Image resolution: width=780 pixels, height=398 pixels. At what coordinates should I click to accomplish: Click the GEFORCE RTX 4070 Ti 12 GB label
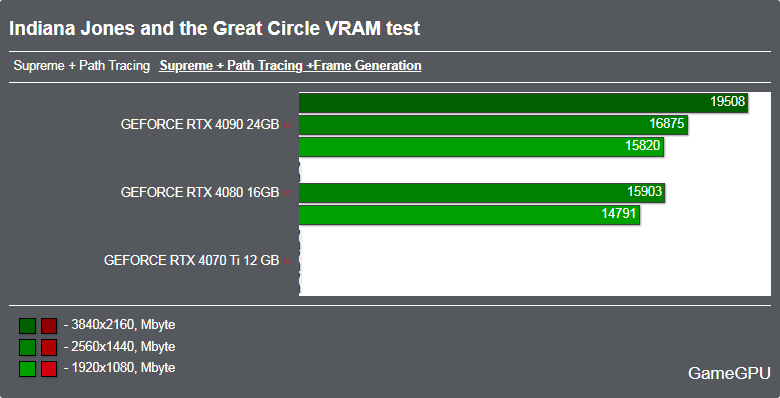(x=192, y=261)
